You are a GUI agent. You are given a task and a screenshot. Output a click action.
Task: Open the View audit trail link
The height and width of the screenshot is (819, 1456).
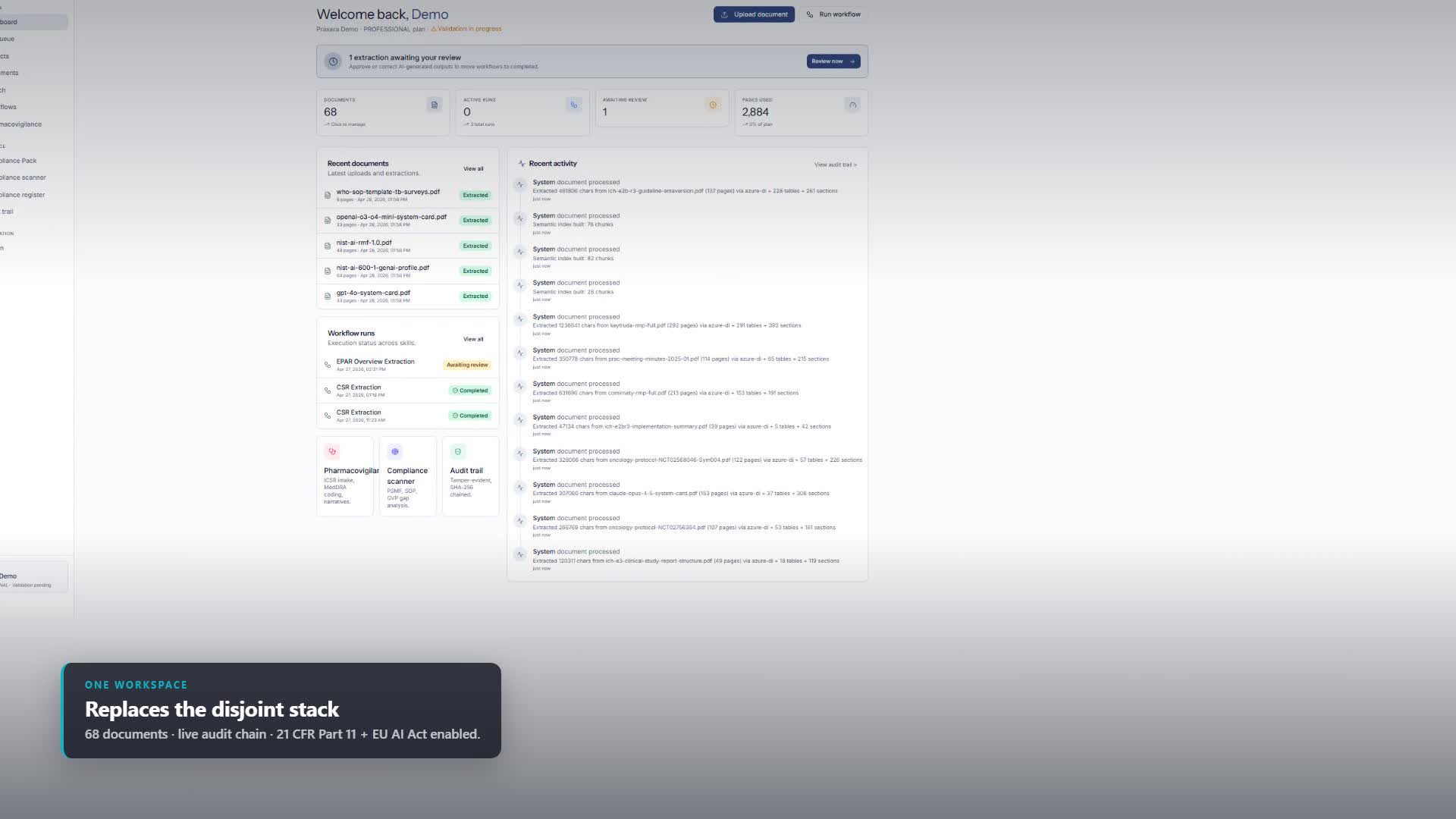(835, 165)
